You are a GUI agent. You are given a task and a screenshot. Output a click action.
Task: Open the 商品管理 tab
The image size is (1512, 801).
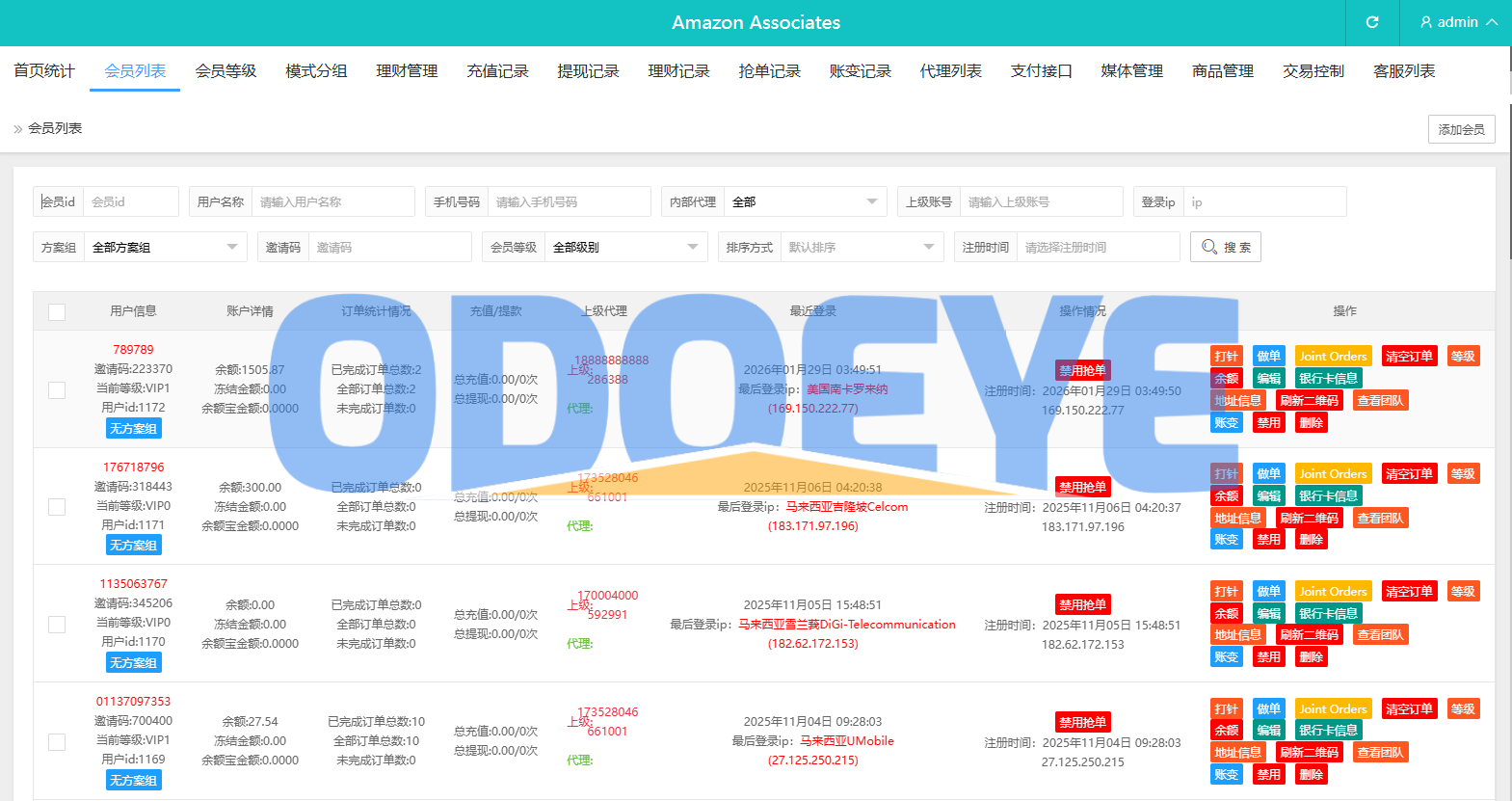click(x=1222, y=71)
